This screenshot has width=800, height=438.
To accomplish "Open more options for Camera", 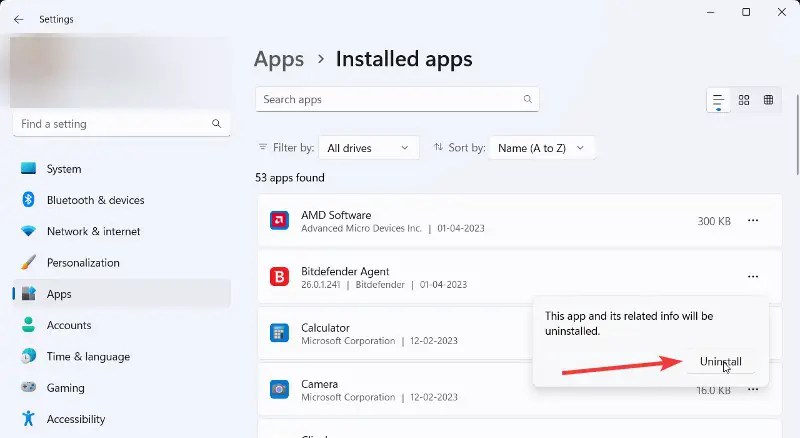I will tap(753, 390).
